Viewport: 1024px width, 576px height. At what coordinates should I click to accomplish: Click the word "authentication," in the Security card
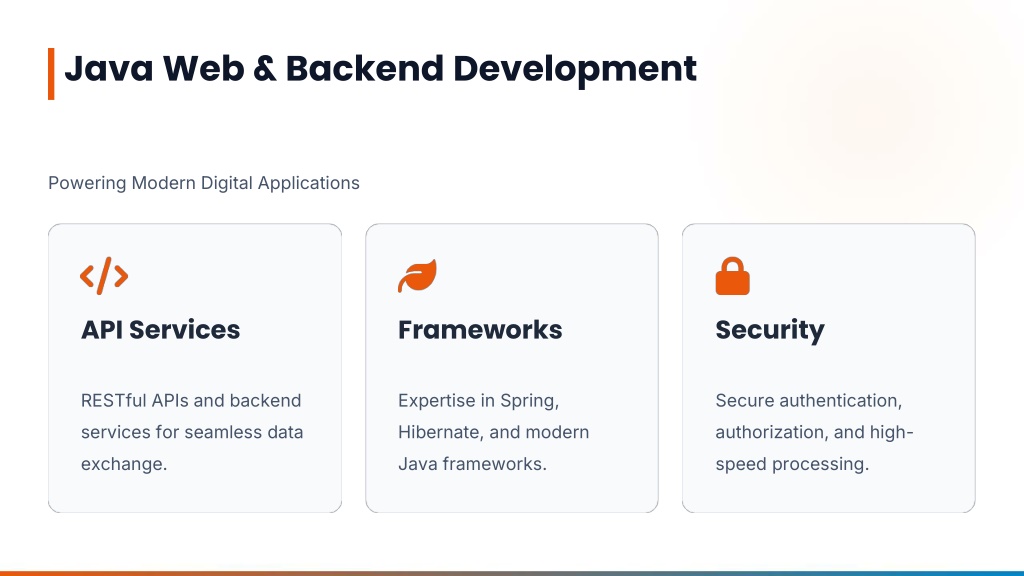click(x=839, y=401)
